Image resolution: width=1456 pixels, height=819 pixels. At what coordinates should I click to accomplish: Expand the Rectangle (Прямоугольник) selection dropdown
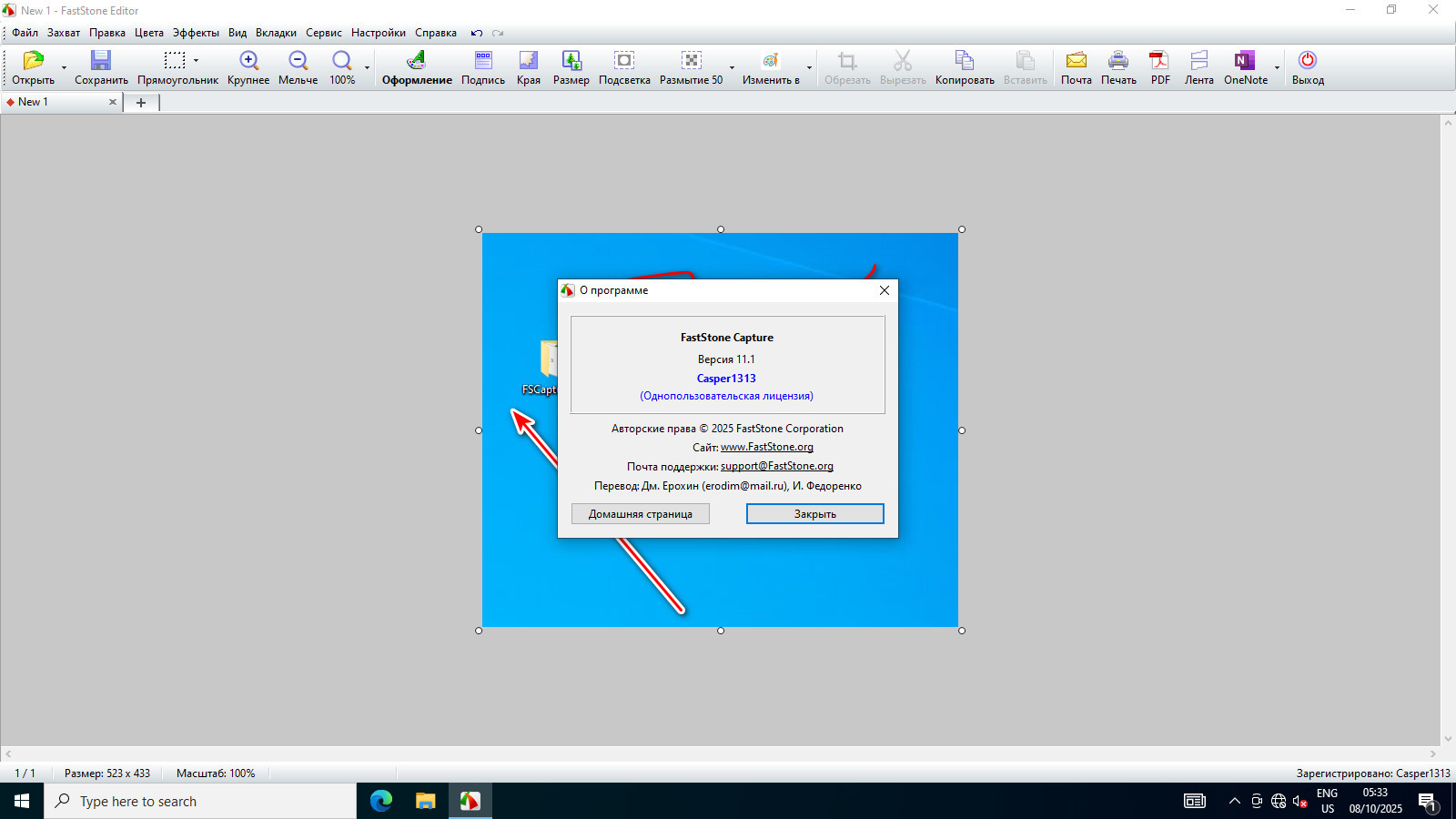(x=196, y=61)
